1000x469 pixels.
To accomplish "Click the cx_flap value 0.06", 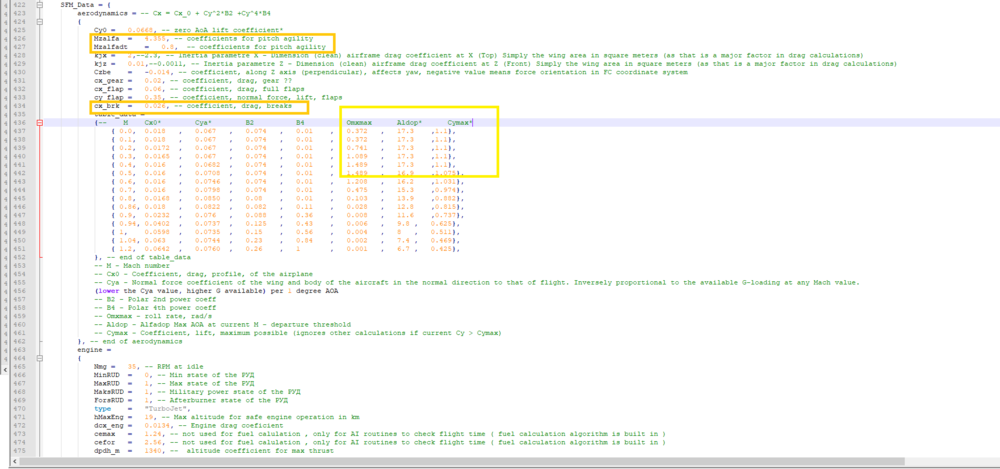I will (x=152, y=89).
